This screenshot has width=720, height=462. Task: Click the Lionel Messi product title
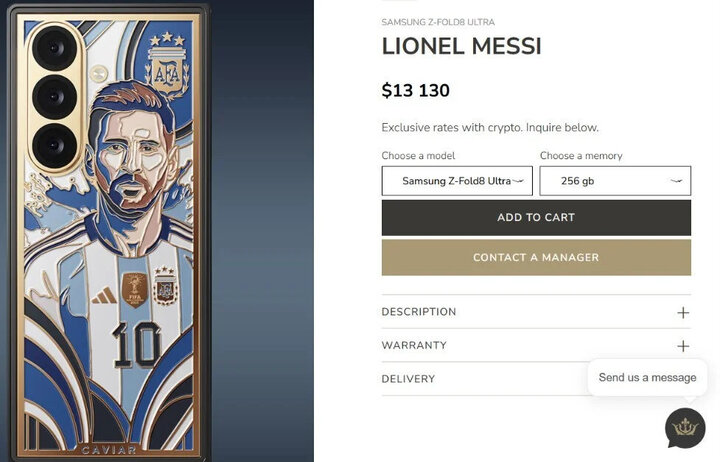461,46
